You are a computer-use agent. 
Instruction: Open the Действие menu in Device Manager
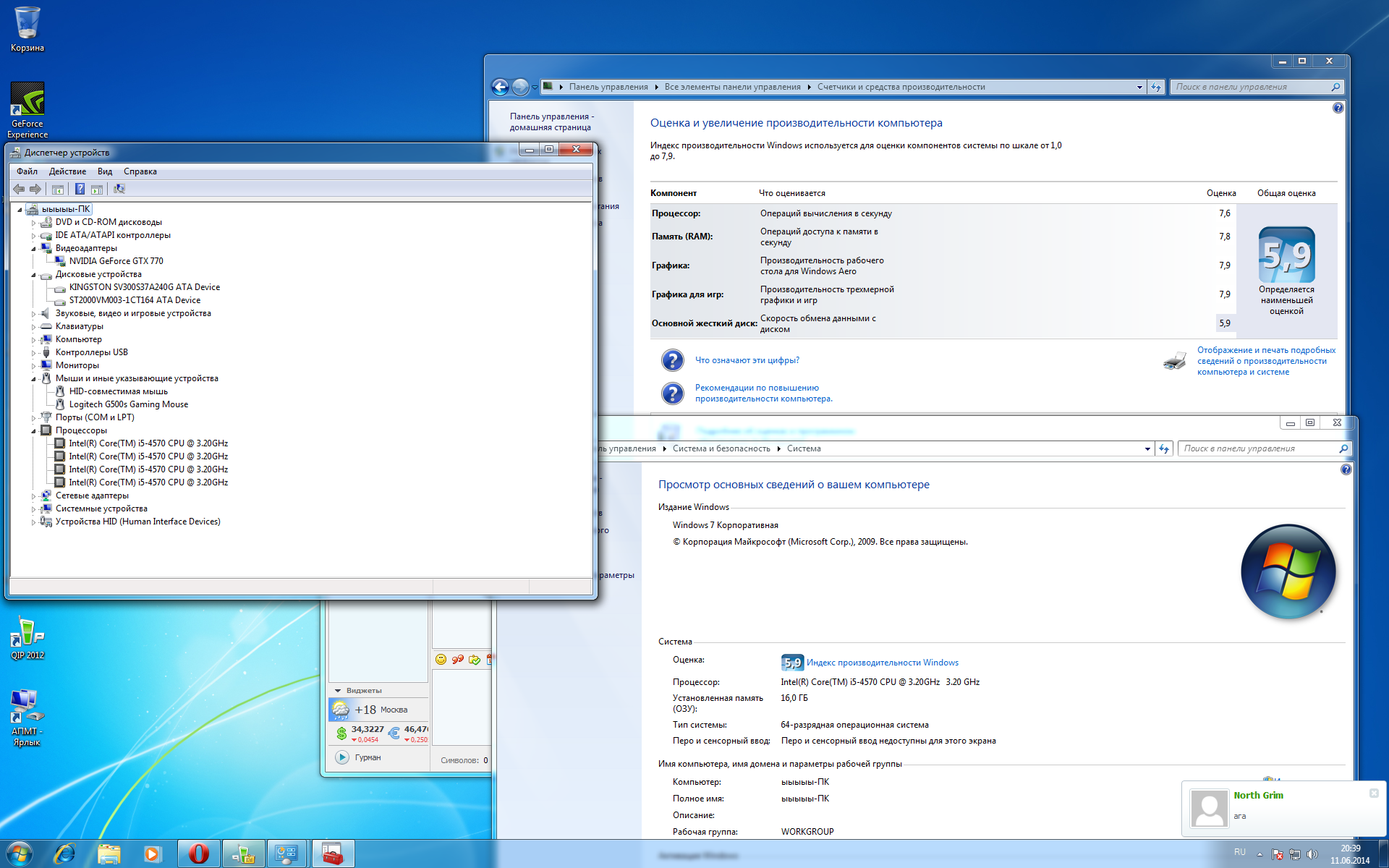click(67, 171)
